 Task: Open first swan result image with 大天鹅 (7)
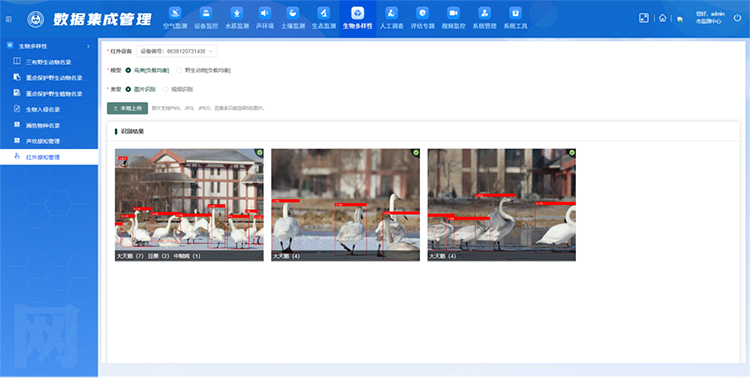[189, 205]
